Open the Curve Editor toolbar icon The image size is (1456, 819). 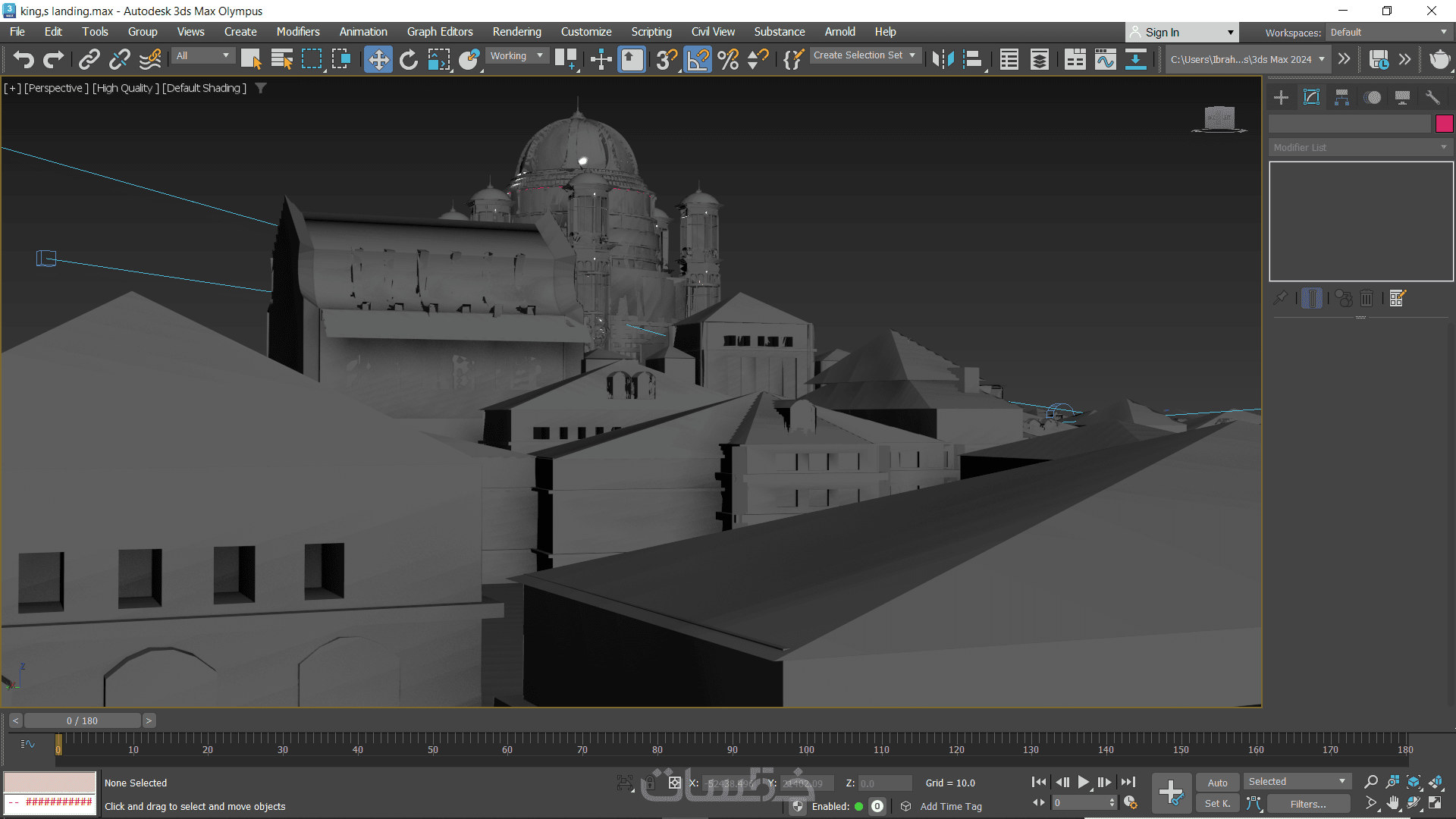click(x=1105, y=59)
